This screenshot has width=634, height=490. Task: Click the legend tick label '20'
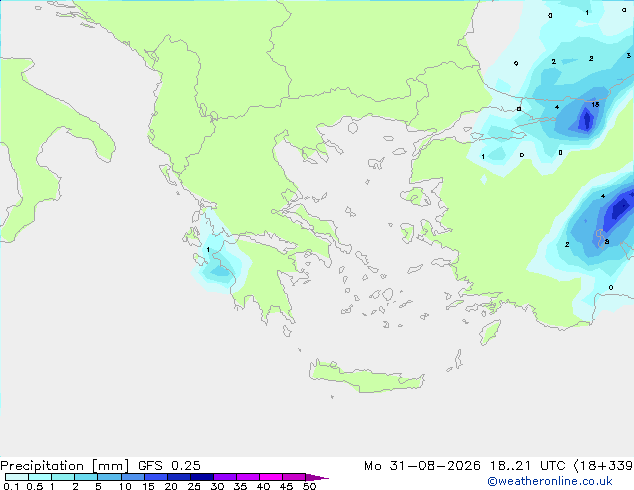click(171, 486)
